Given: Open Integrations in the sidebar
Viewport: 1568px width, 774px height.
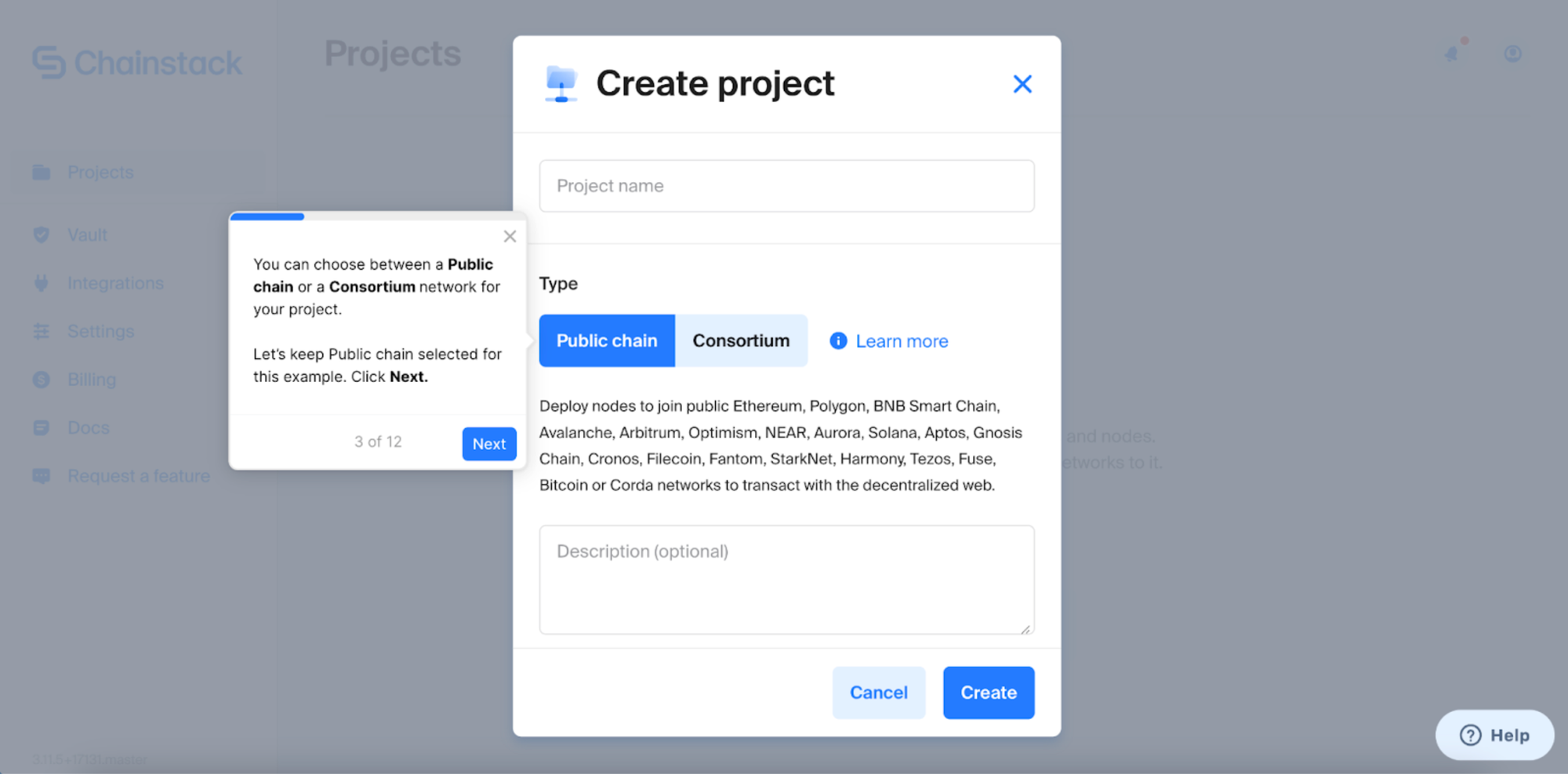Looking at the screenshot, I should click(115, 283).
